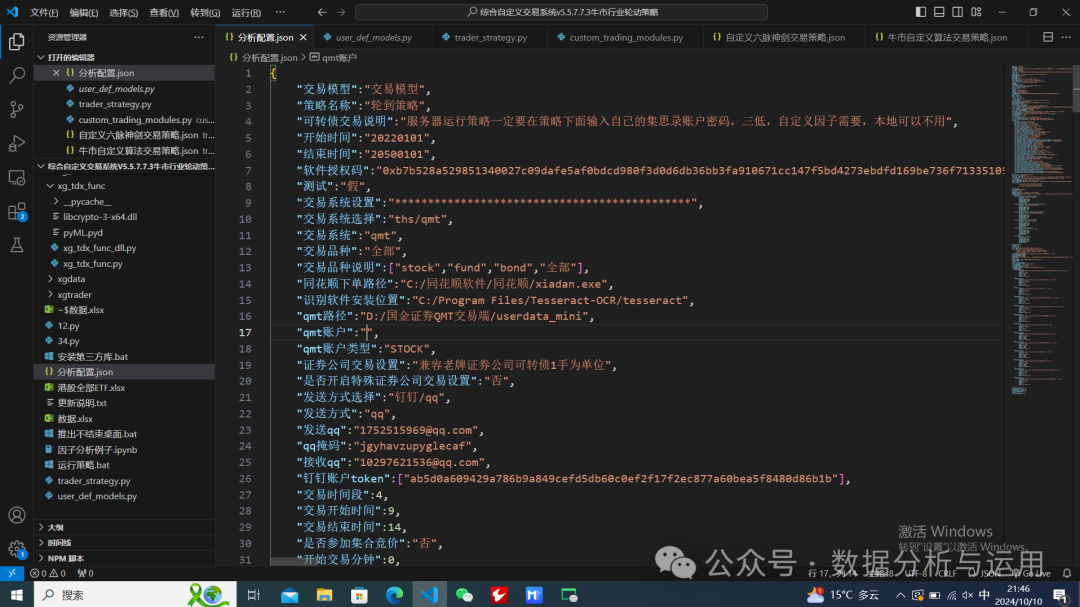Click the Windows taskbar search box
The image size is (1080, 607).
[x=135, y=595]
